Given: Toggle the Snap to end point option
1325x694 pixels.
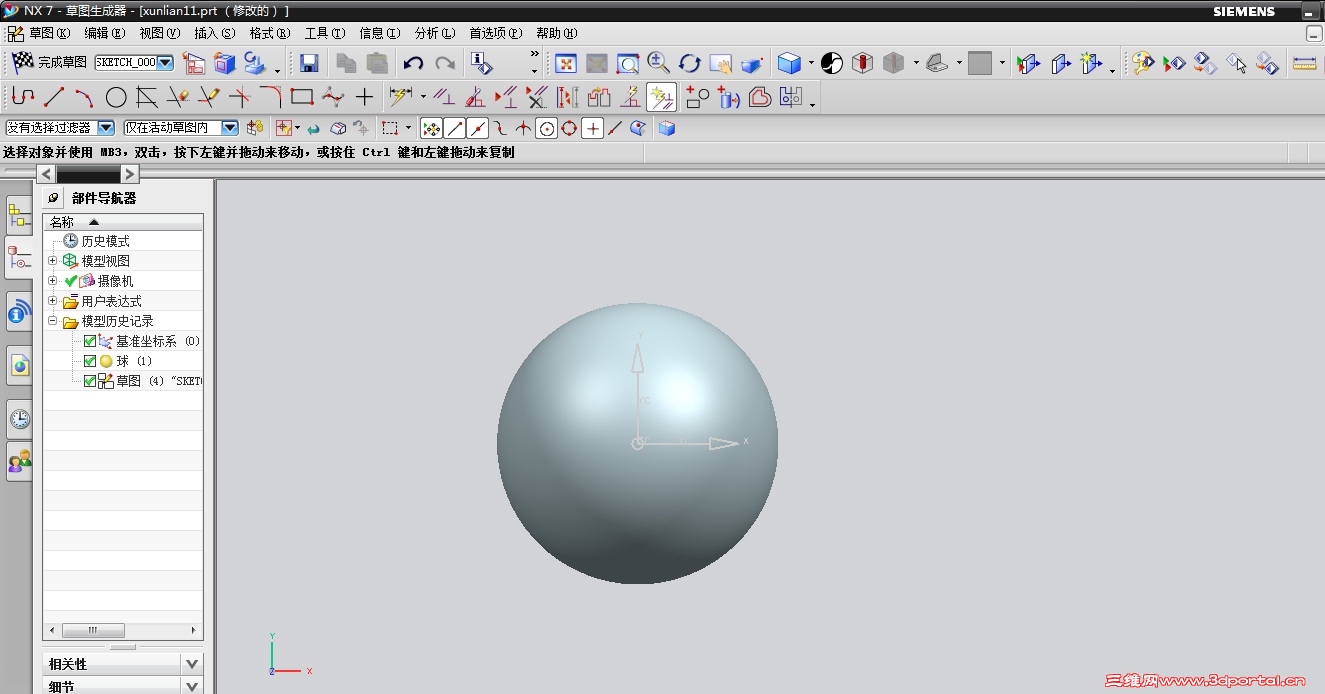Looking at the screenshot, I should [x=455, y=128].
